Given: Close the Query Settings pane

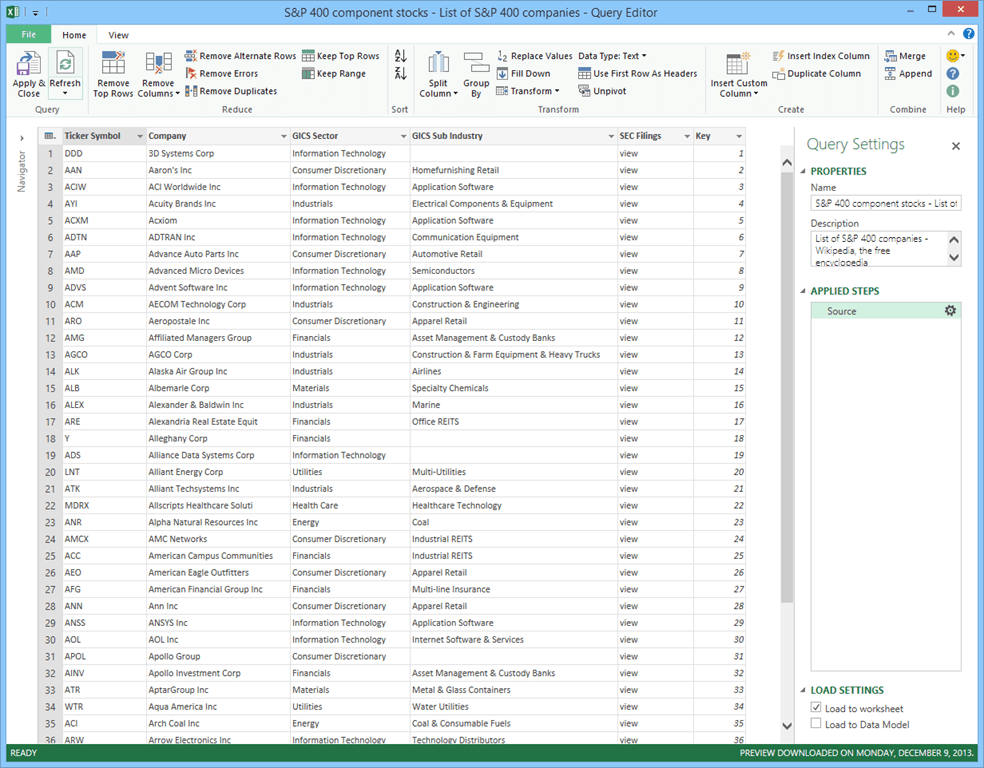Looking at the screenshot, I should (x=956, y=146).
